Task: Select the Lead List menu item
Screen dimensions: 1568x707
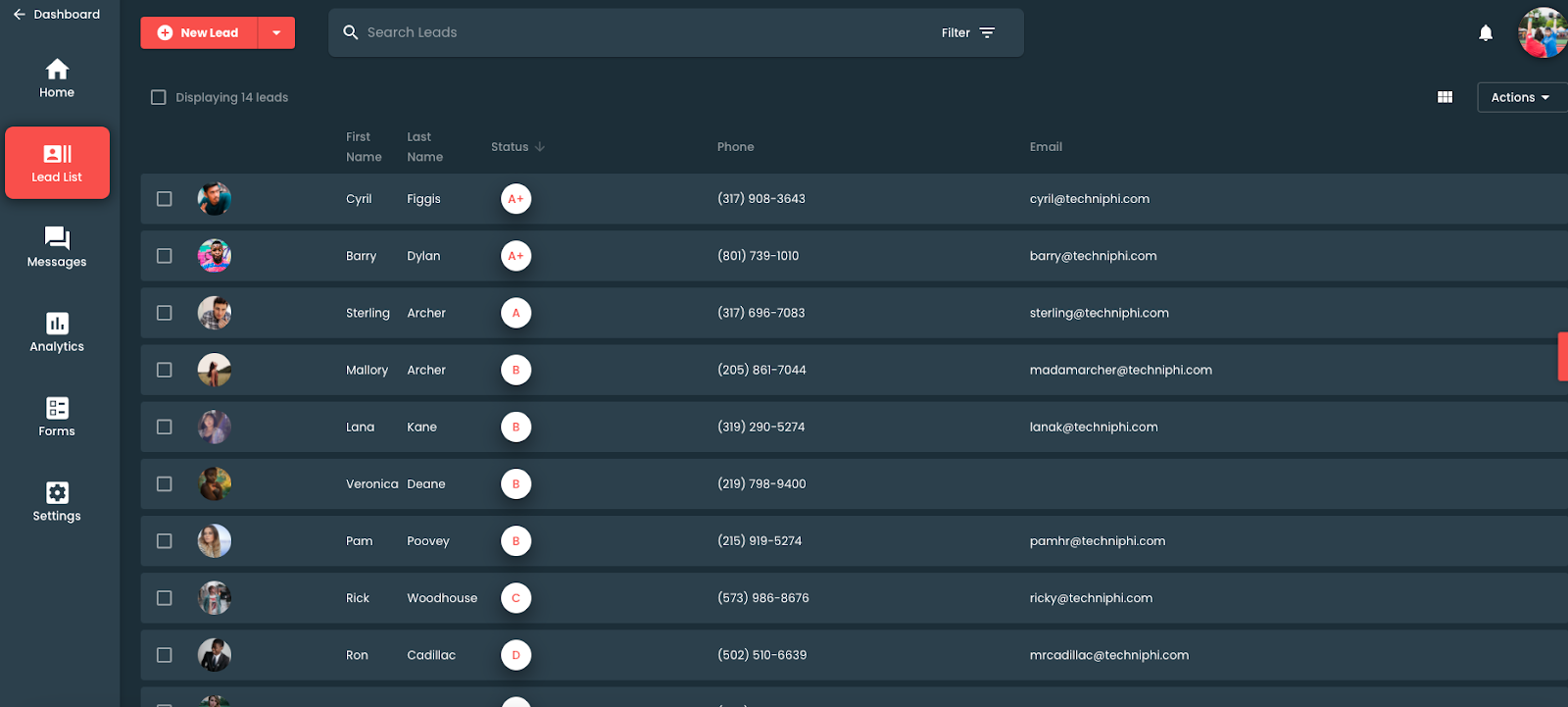Action: [x=57, y=163]
